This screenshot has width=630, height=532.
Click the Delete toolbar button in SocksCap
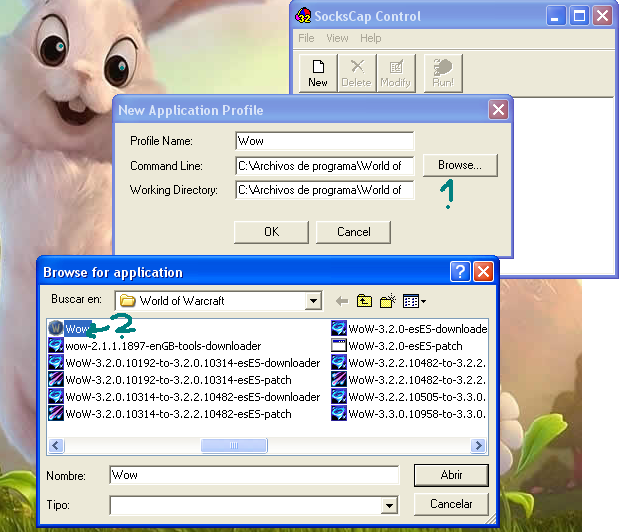coord(356,73)
